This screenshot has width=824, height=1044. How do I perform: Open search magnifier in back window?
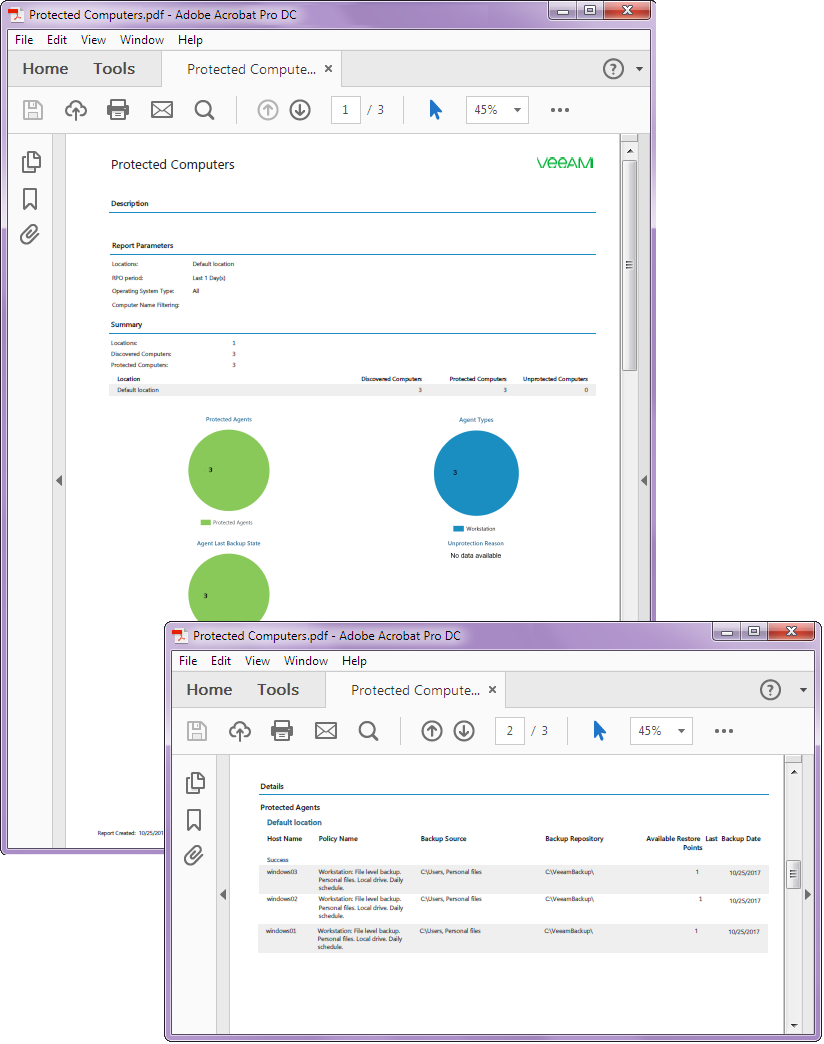click(x=204, y=110)
